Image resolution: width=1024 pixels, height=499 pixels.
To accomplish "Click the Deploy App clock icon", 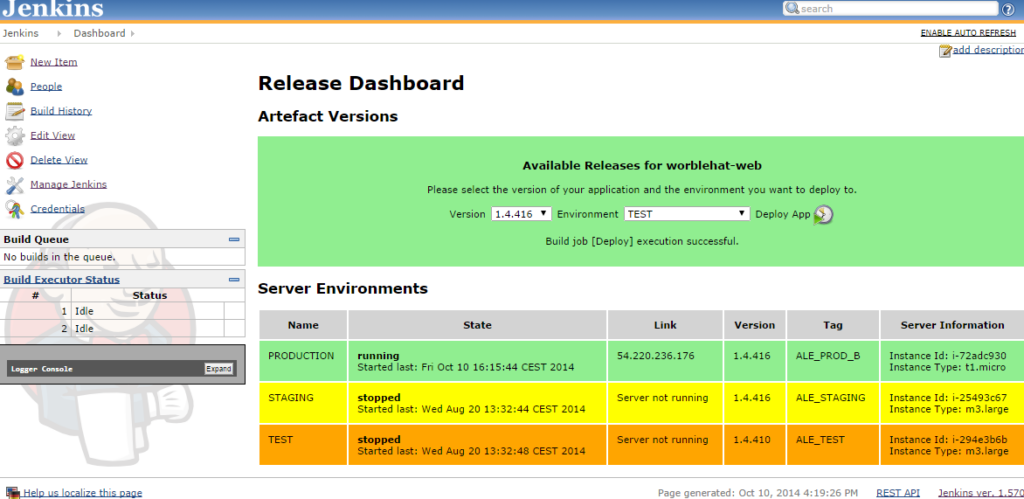I will point(823,214).
